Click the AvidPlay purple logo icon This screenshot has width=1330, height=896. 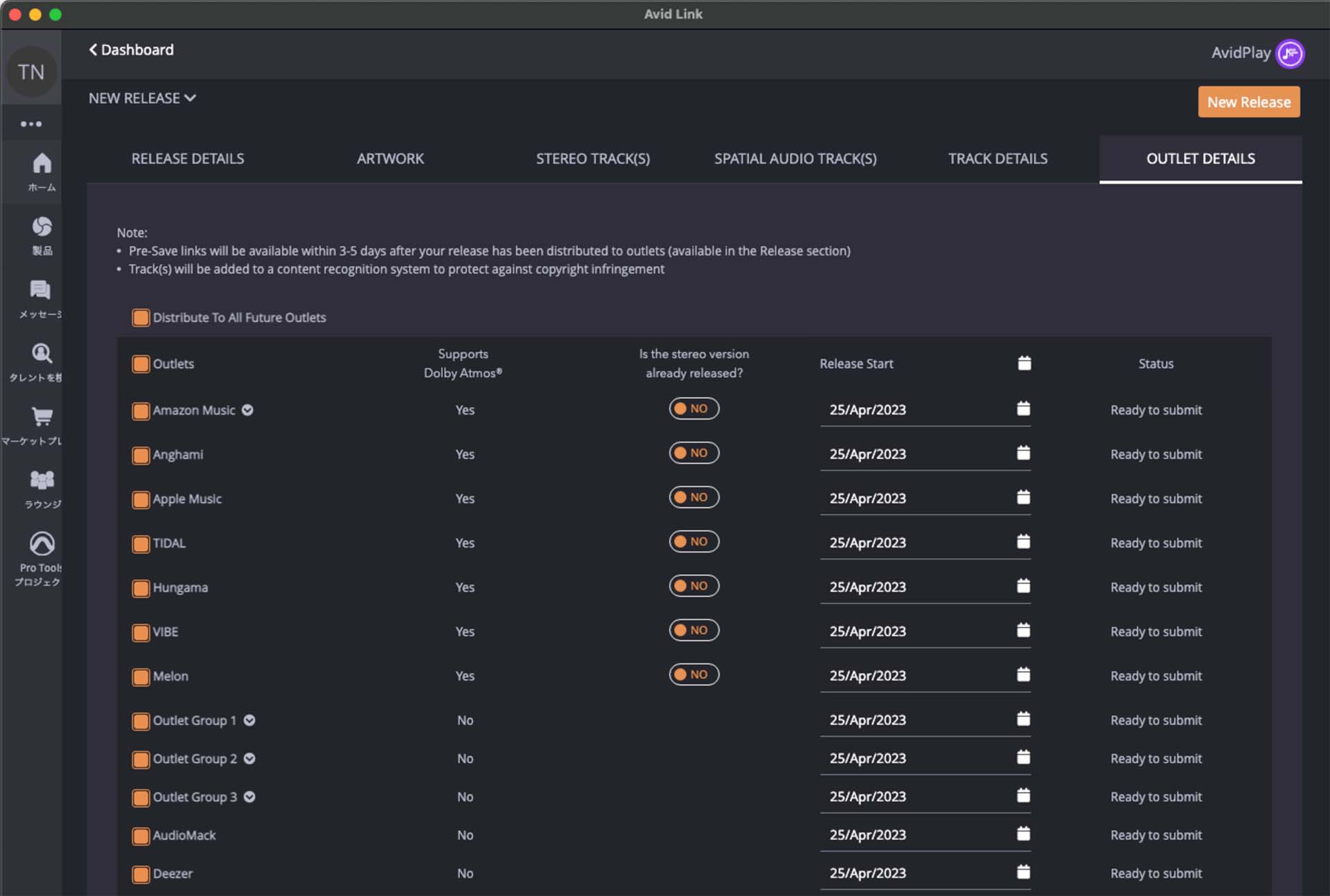pos(1290,53)
